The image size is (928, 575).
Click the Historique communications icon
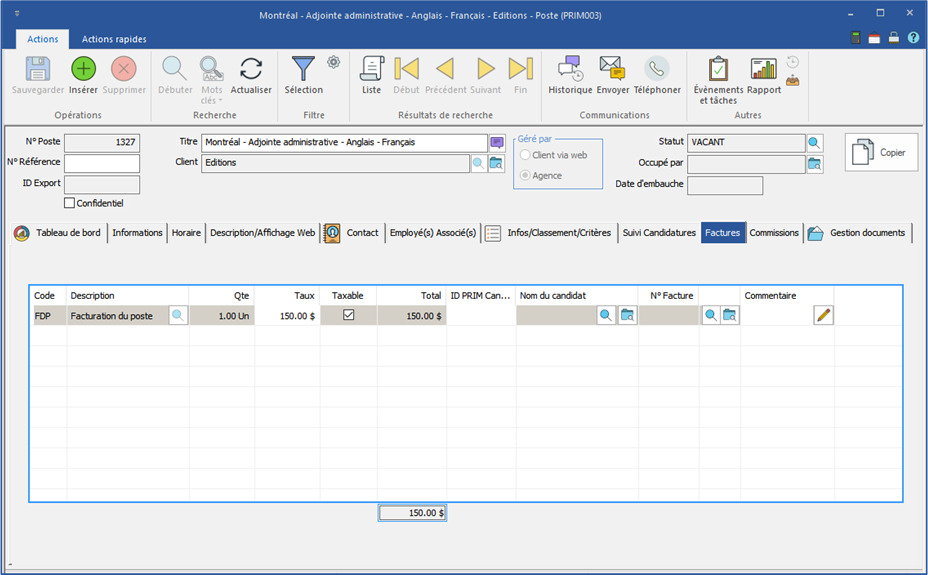tap(570, 69)
